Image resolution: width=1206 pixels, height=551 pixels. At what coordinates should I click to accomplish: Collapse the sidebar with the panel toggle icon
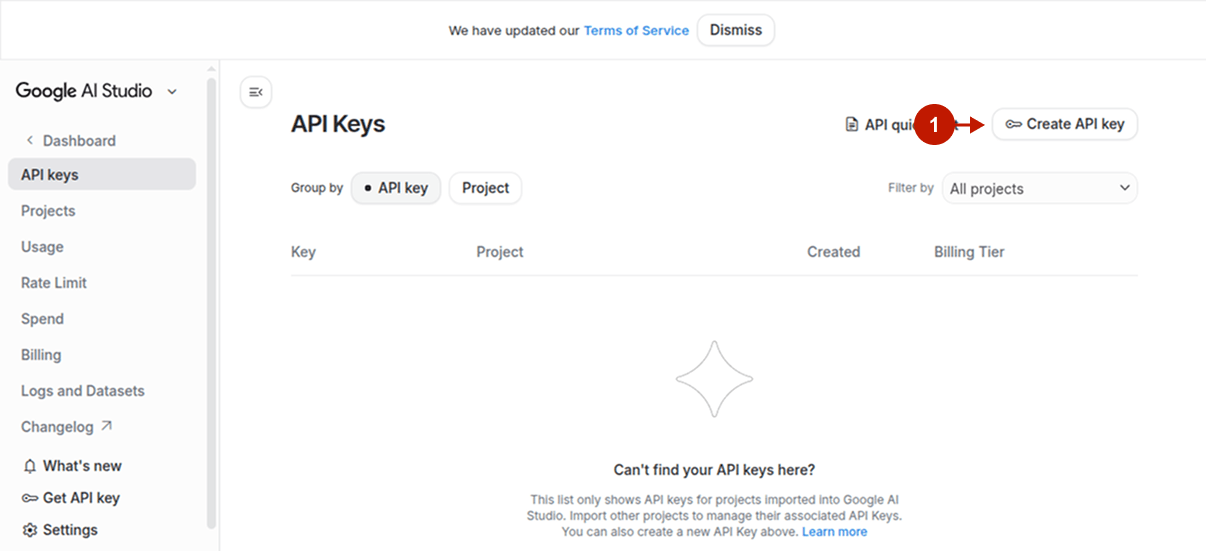256,92
